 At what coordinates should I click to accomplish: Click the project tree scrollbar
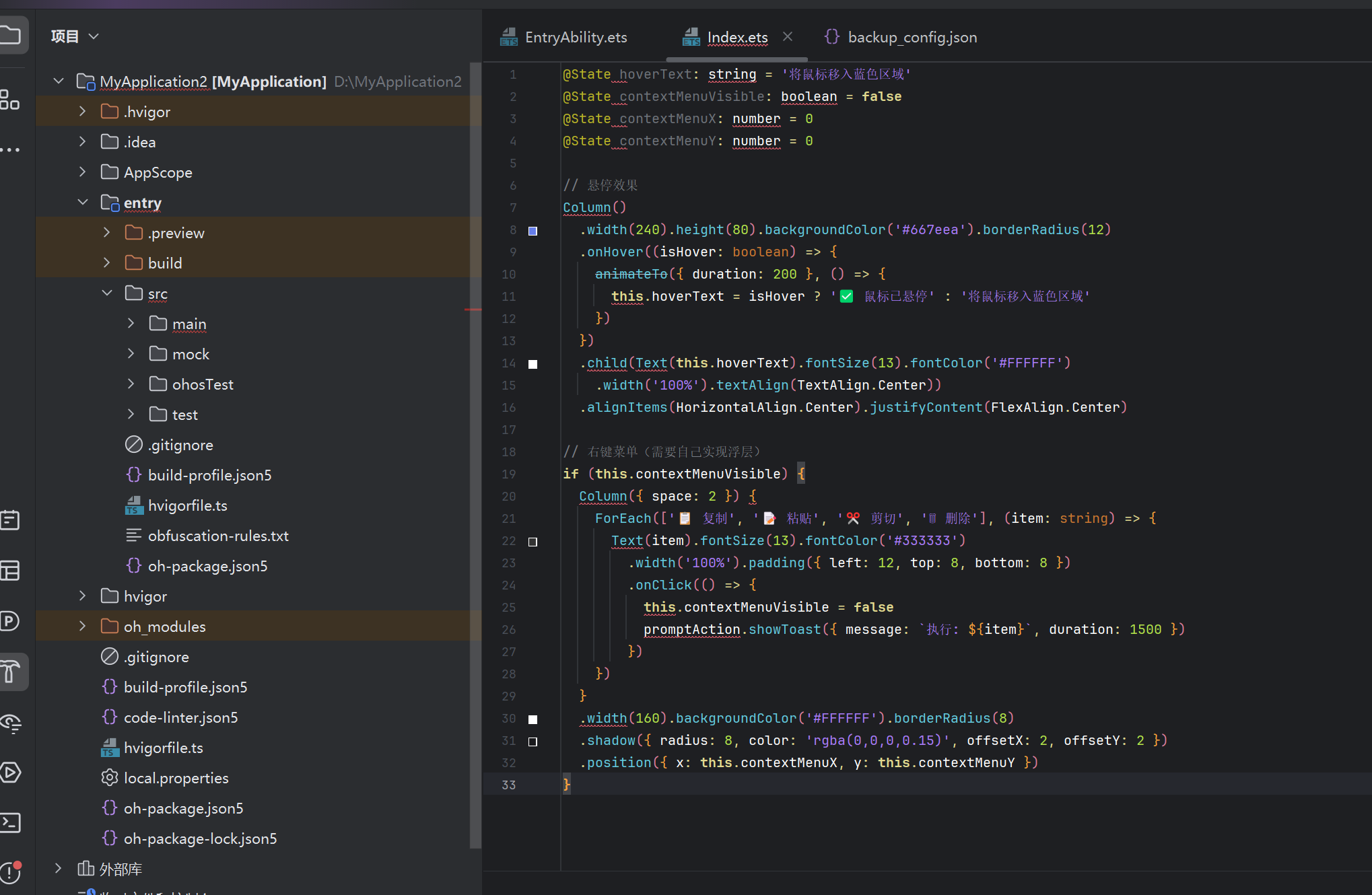(x=475, y=455)
